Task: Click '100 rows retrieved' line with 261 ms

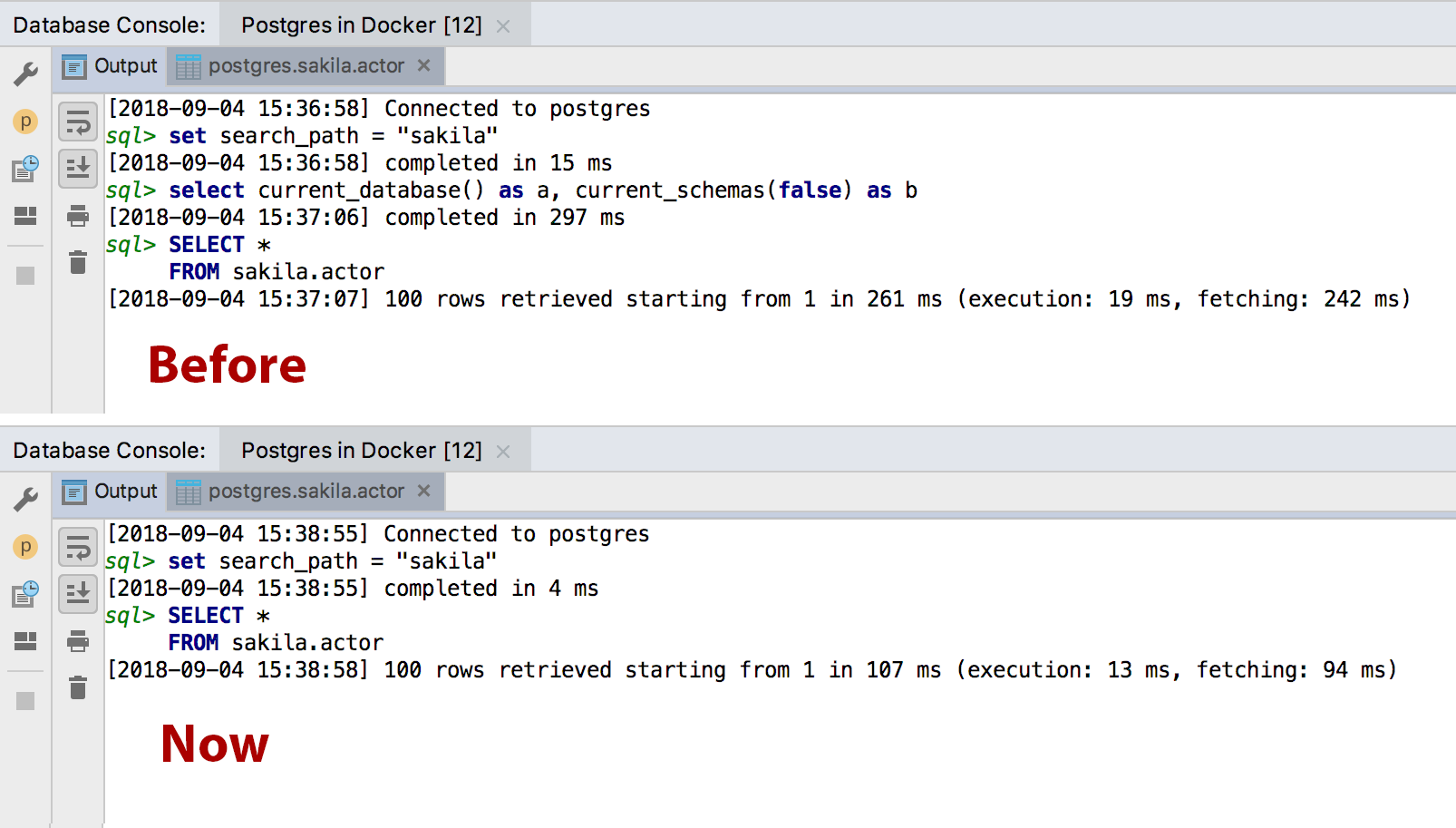Action: pyautogui.click(x=759, y=299)
